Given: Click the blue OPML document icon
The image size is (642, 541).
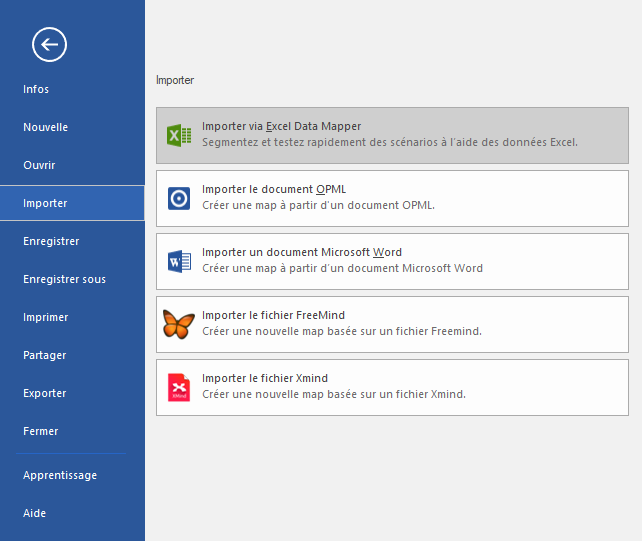Looking at the screenshot, I should point(179,198).
